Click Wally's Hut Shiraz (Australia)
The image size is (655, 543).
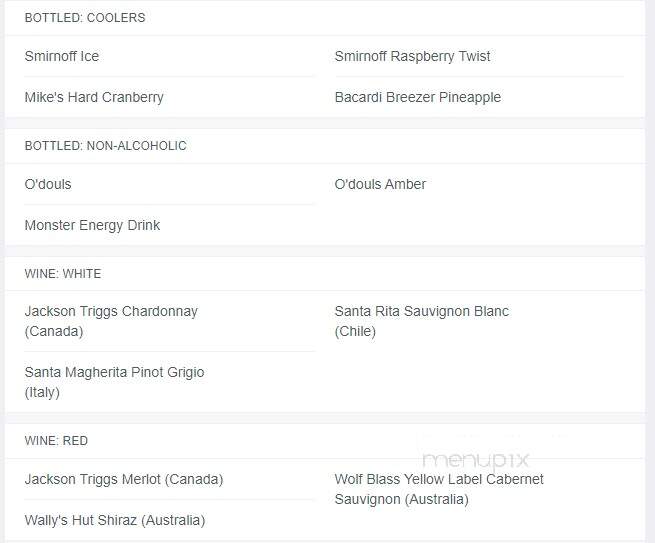[115, 520]
